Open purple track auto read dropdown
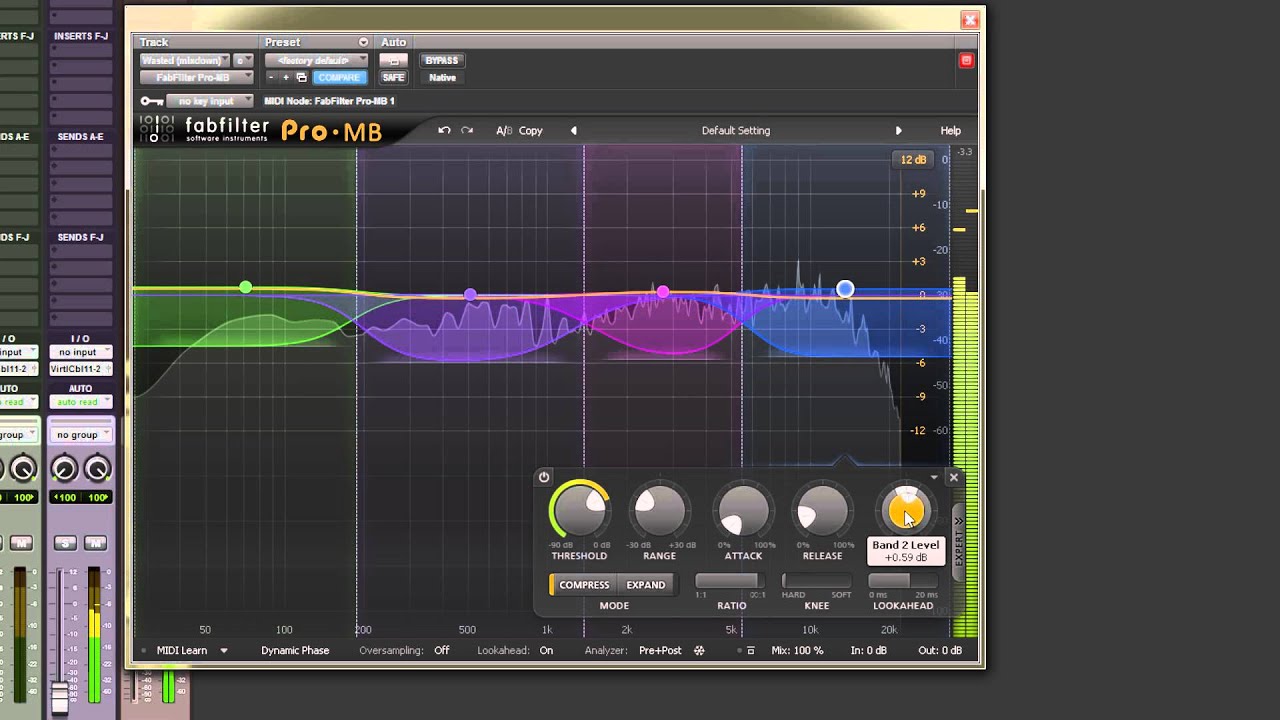1280x720 pixels. pyautogui.click(x=80, y=402)
